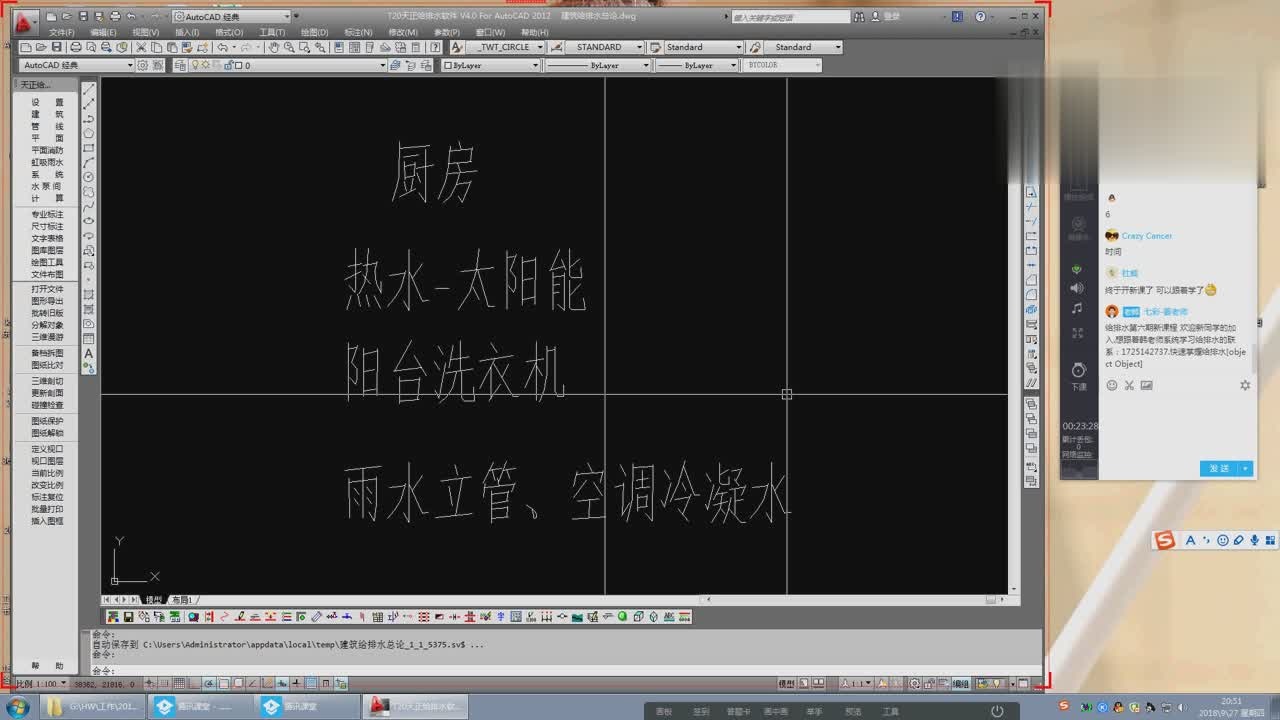Select the Circle draw tool

89,176
